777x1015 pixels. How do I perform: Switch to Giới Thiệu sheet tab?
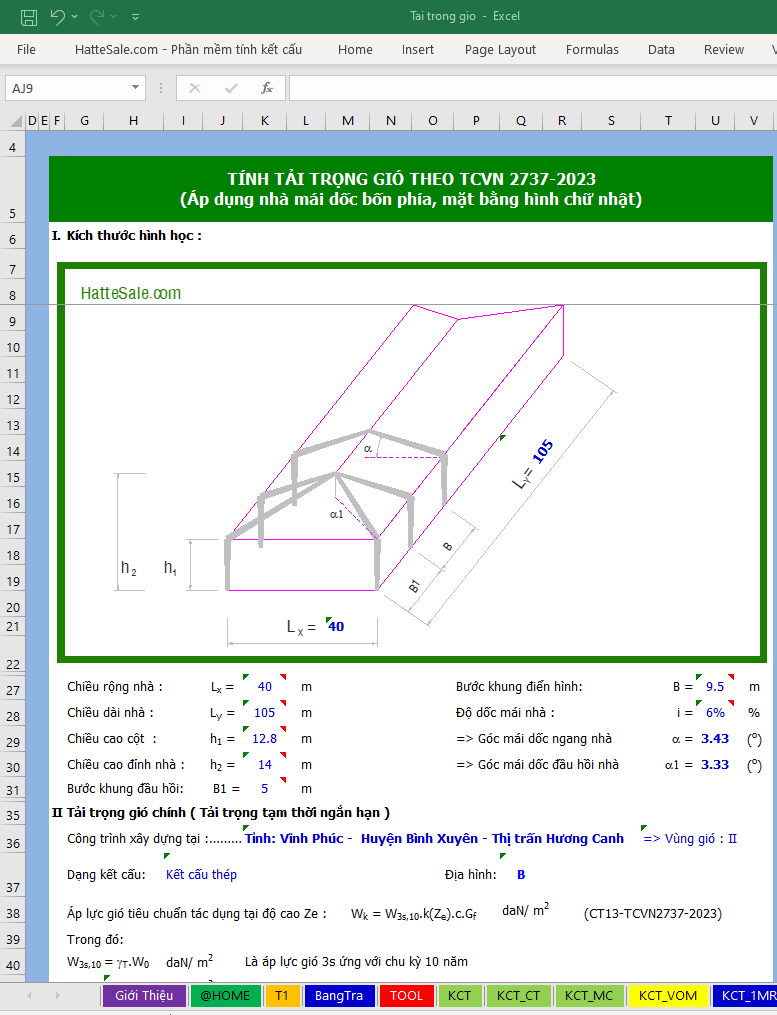pos(144,996)
